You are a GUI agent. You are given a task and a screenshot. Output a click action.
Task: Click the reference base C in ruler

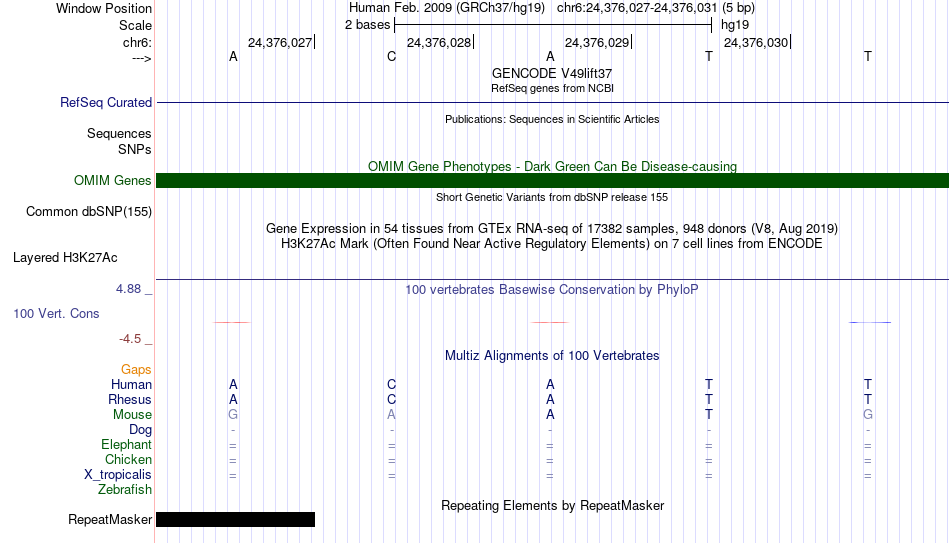pos(391,56)
